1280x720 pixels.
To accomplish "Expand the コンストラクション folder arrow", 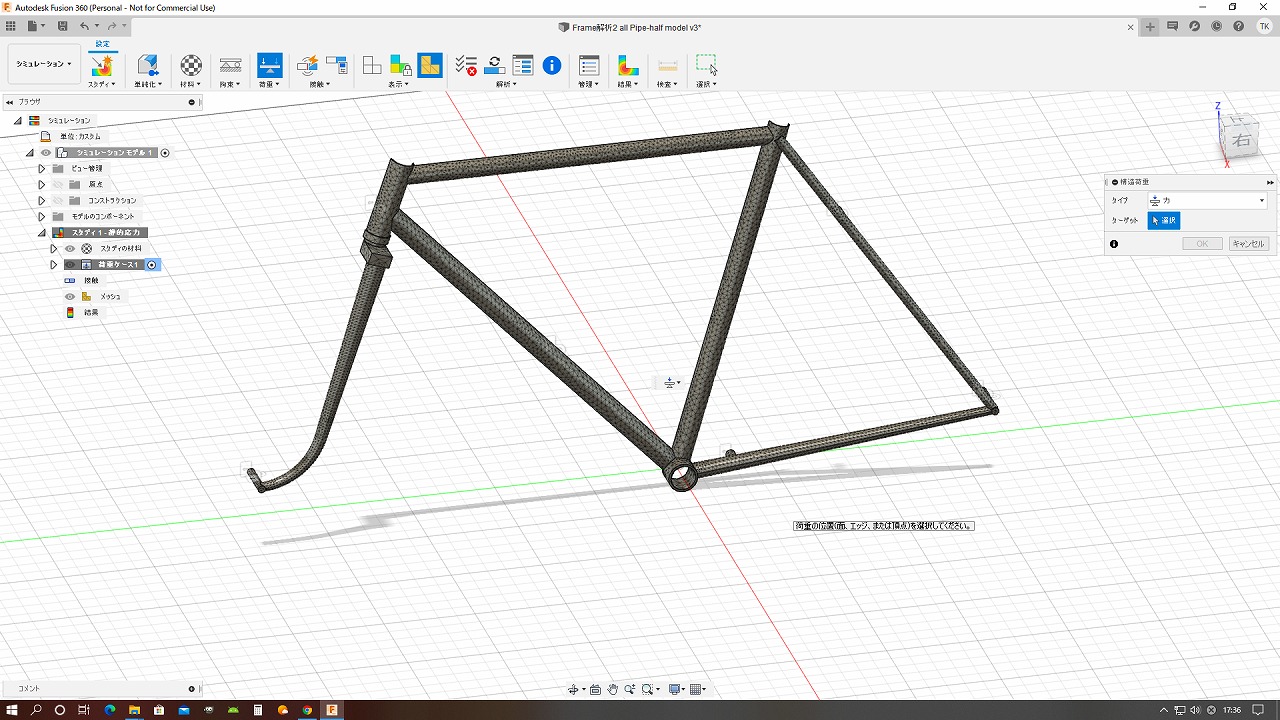I will point(41,201).
